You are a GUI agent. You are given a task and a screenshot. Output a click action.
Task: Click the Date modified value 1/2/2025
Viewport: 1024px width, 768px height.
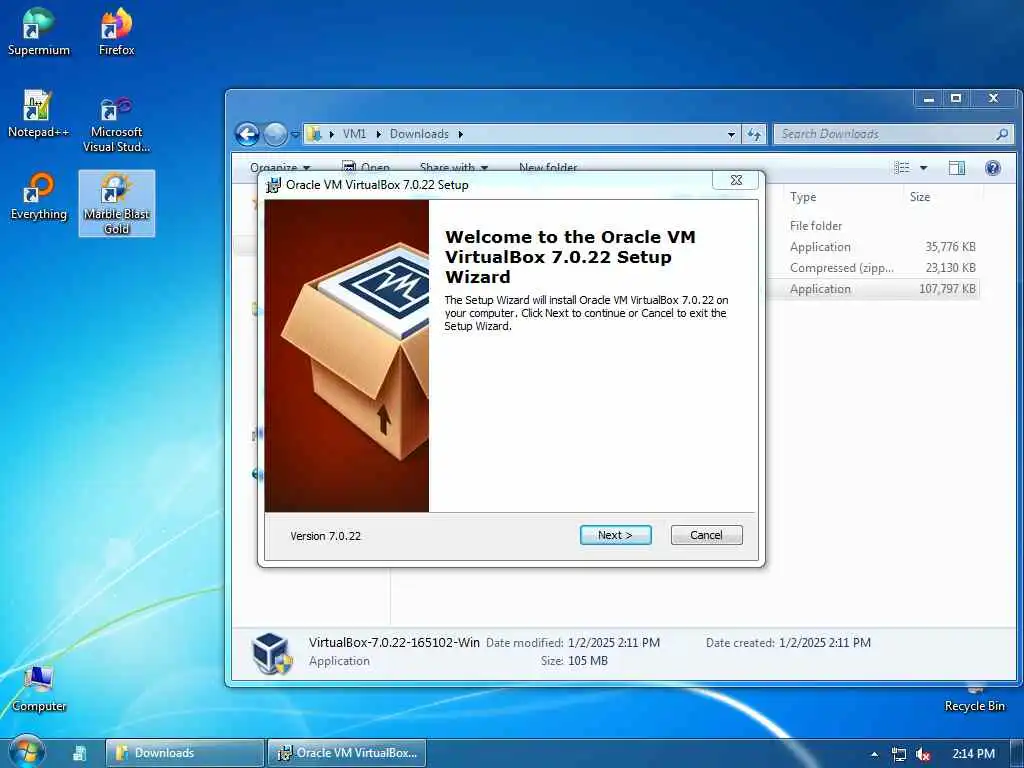[613, 643]
